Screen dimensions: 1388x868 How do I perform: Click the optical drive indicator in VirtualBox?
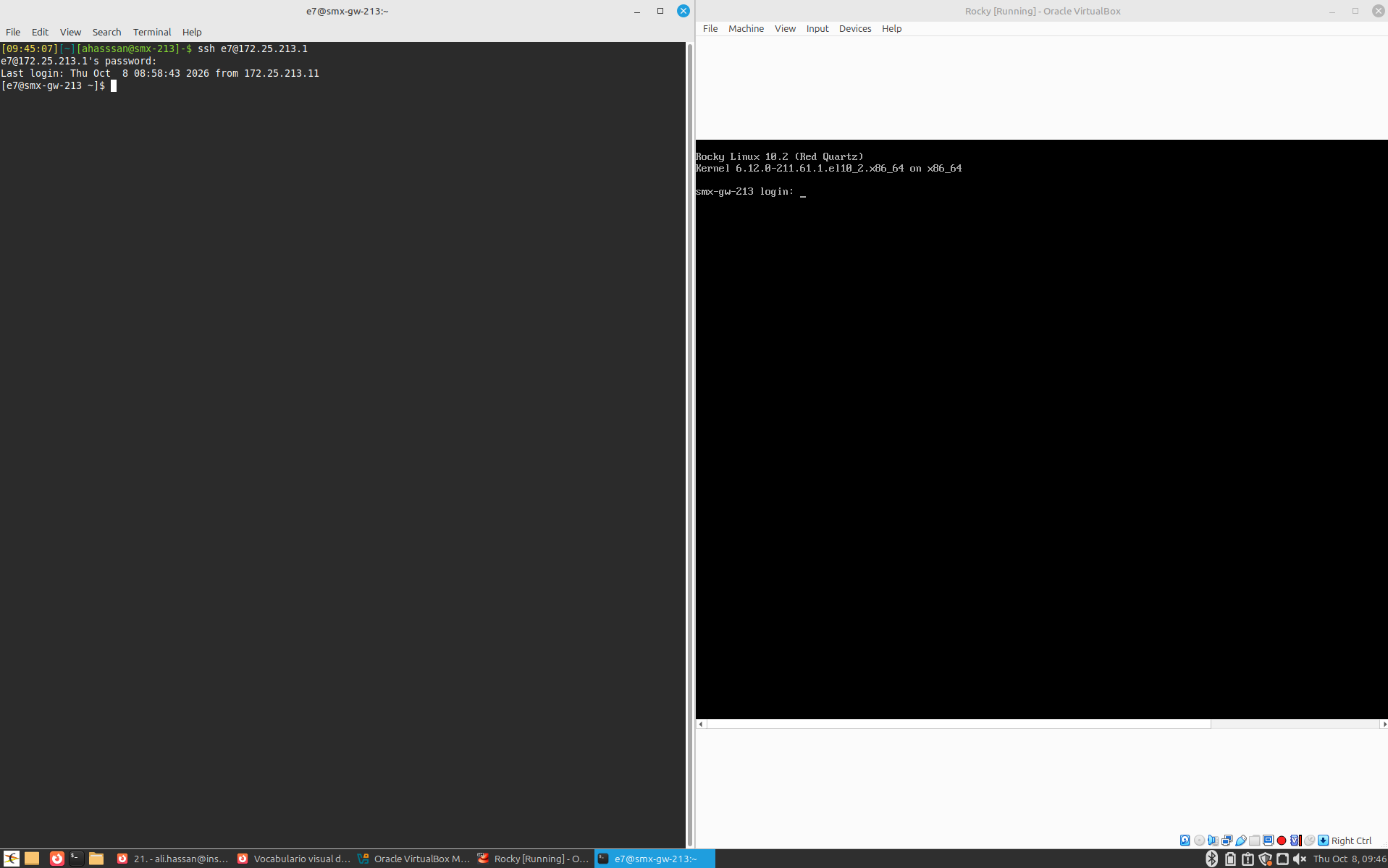coord(1199,840)
